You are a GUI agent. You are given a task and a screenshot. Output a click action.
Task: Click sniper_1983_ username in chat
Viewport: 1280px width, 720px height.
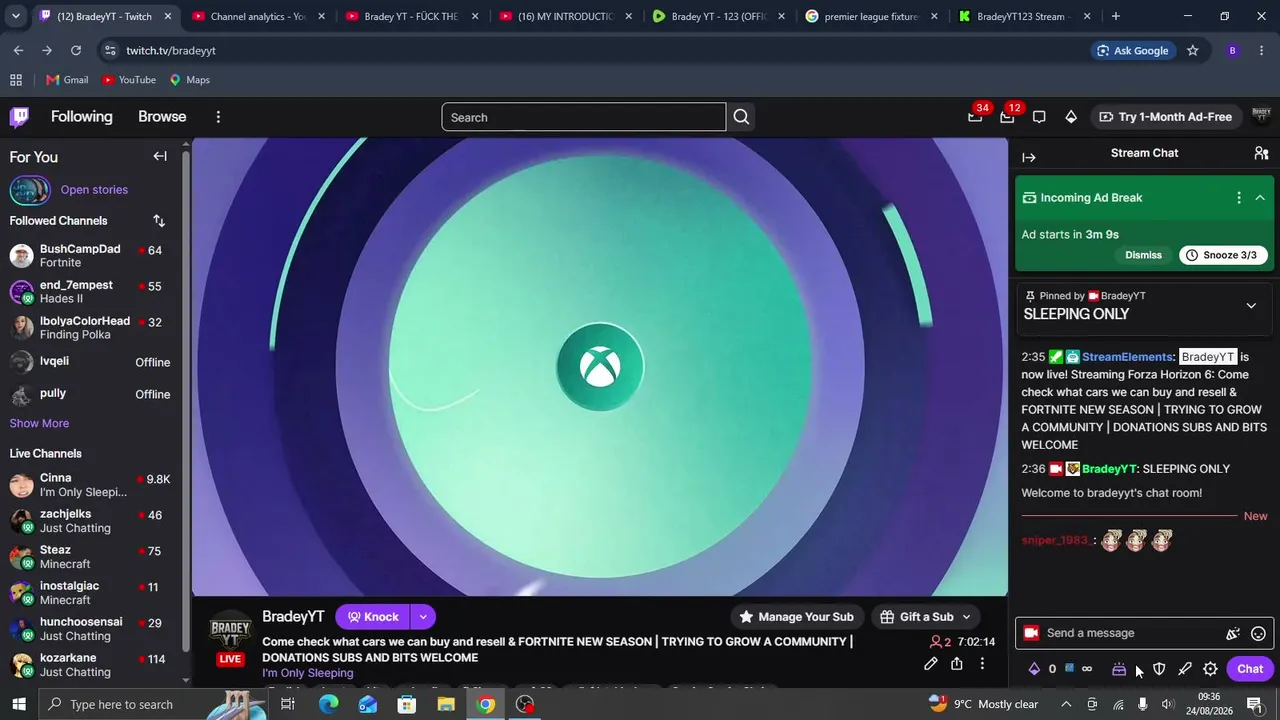[1056, 540]
